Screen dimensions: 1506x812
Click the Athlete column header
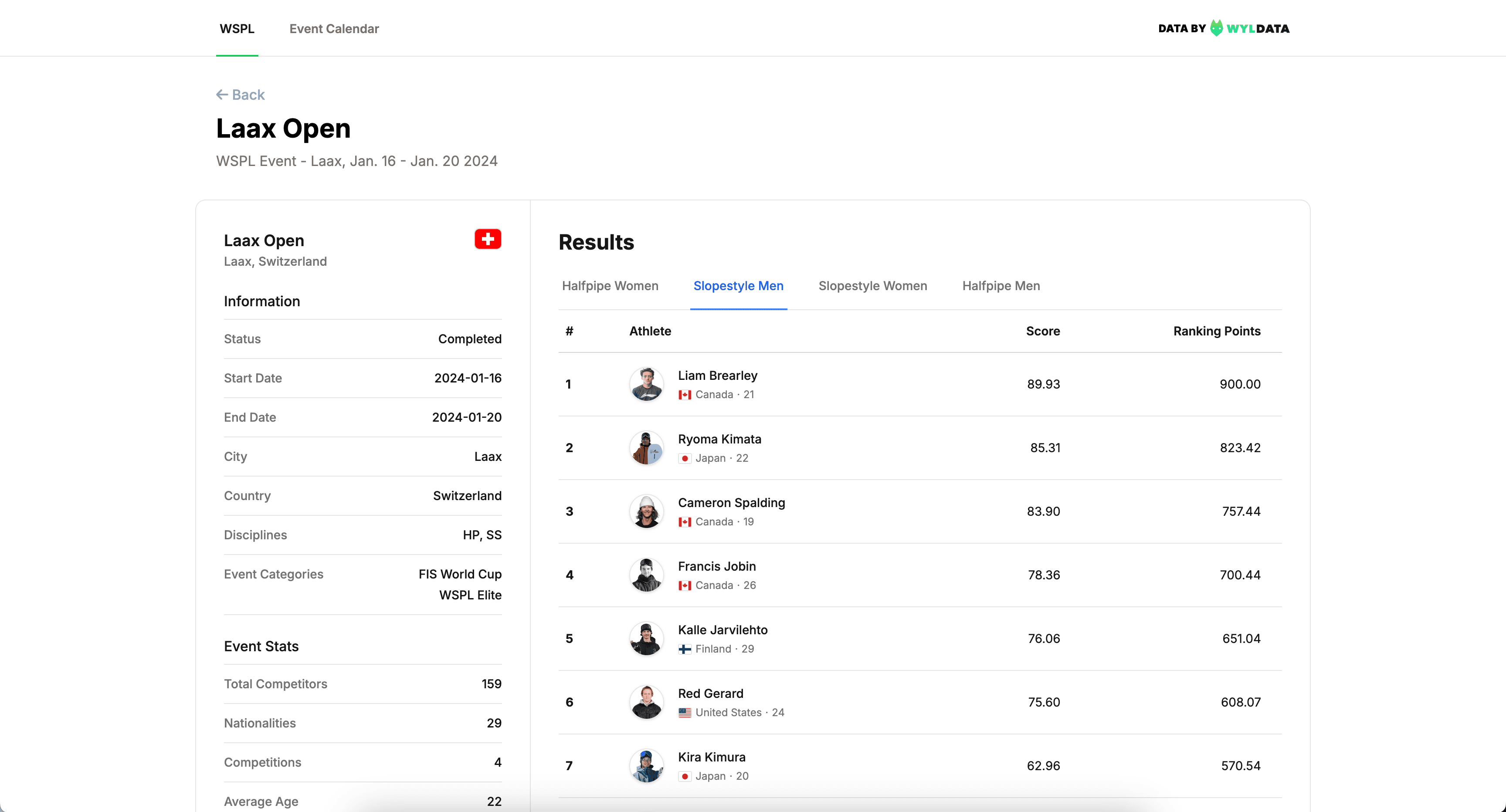[x=650, y=331]
